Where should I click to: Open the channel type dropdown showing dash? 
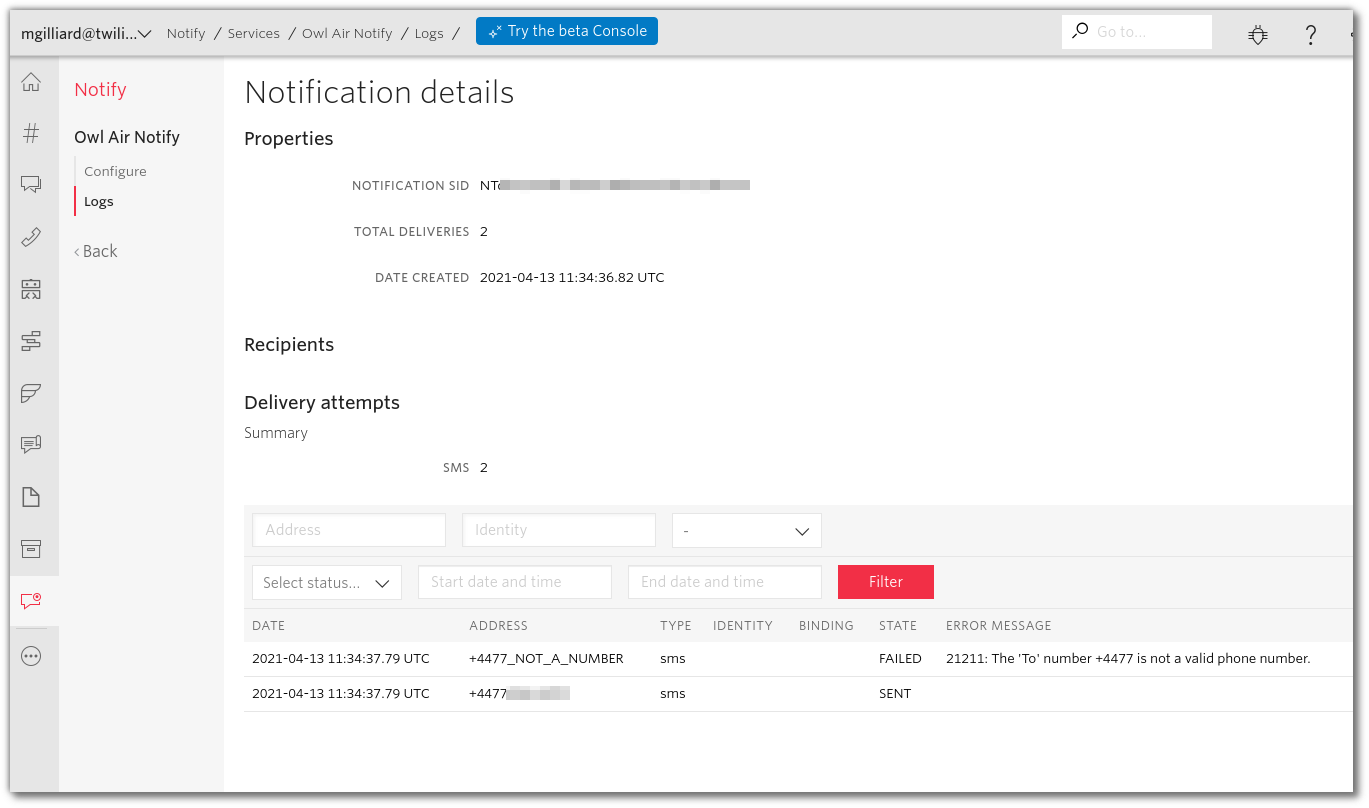747,530
